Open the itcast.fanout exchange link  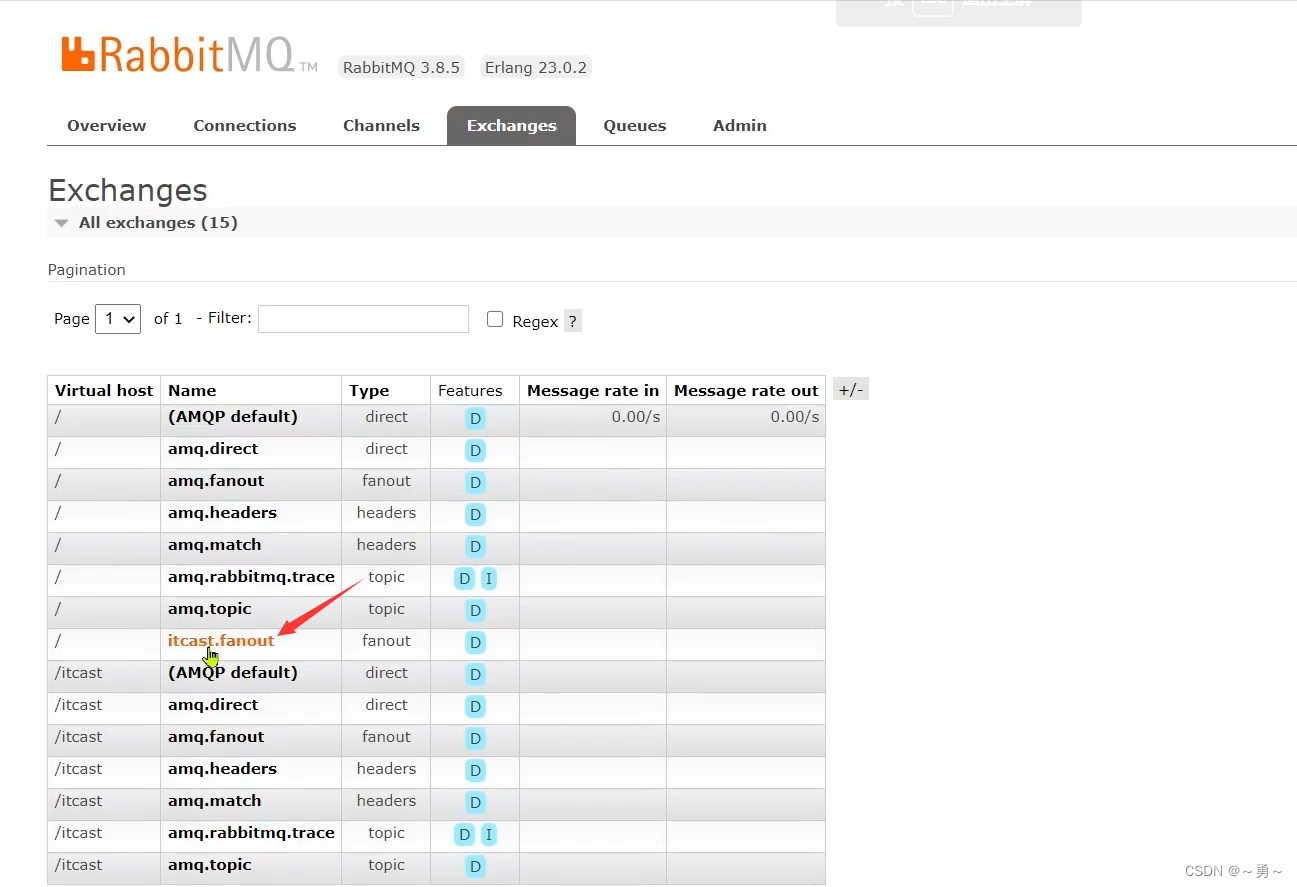click(x=221, y=640)
